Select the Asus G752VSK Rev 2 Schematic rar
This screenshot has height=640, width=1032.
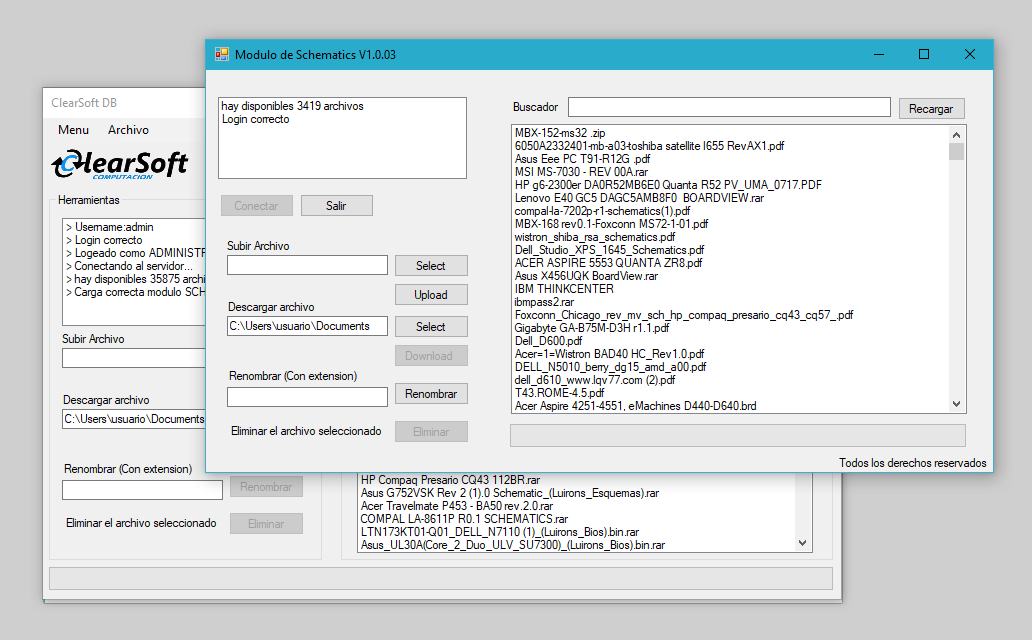click(509, 493)
